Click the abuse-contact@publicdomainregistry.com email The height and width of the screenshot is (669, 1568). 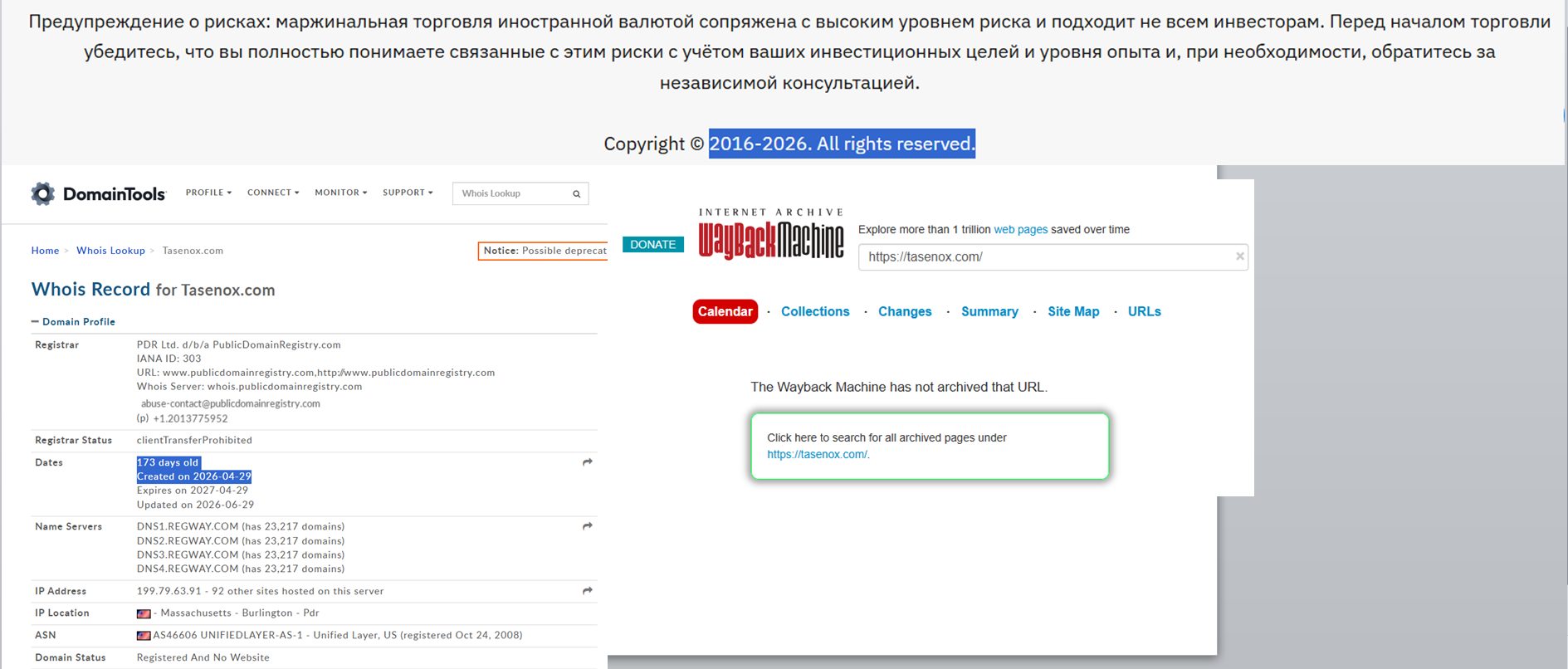coord(231,404)
